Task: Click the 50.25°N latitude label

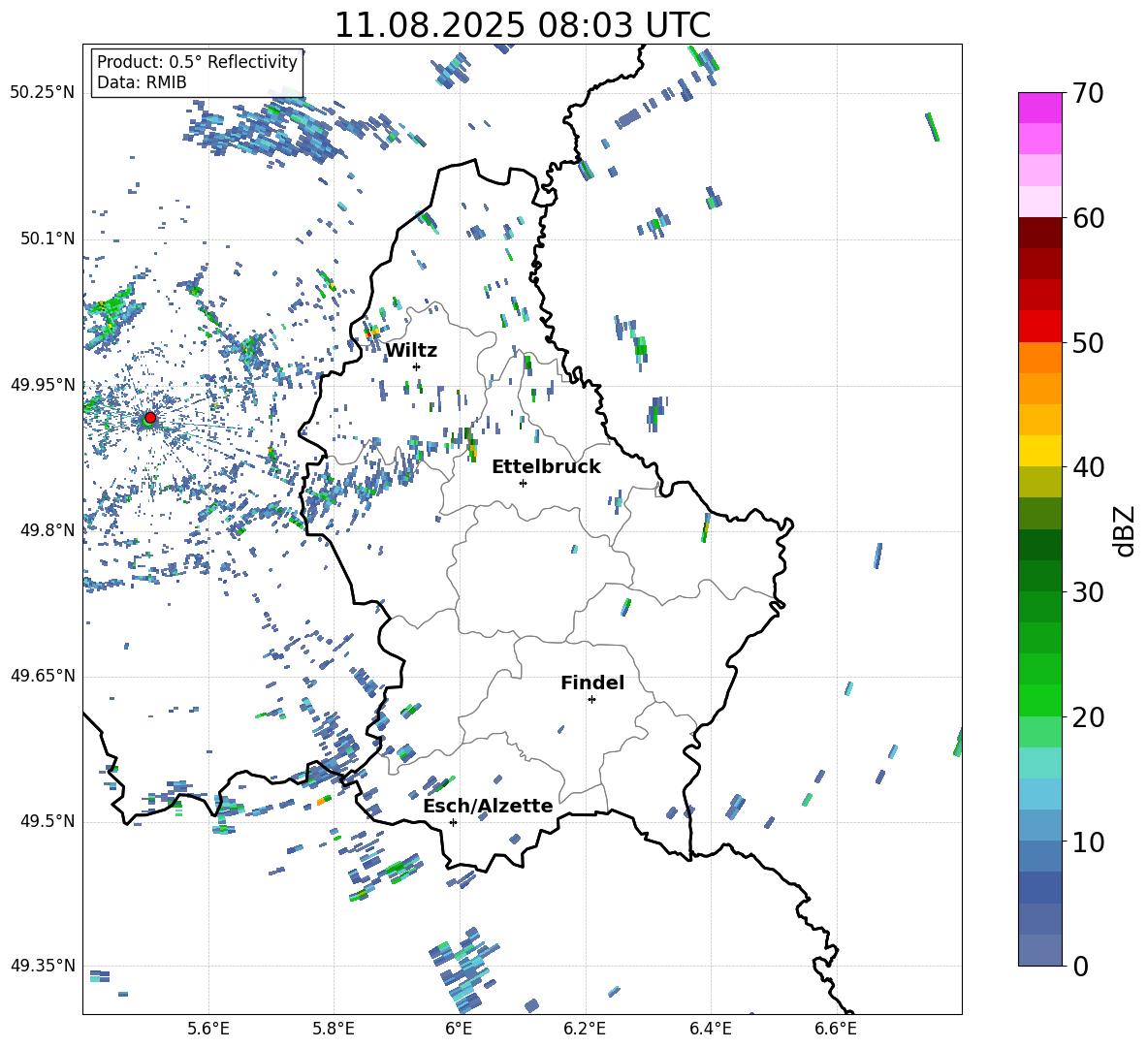Action: click(x=43, y=93)
